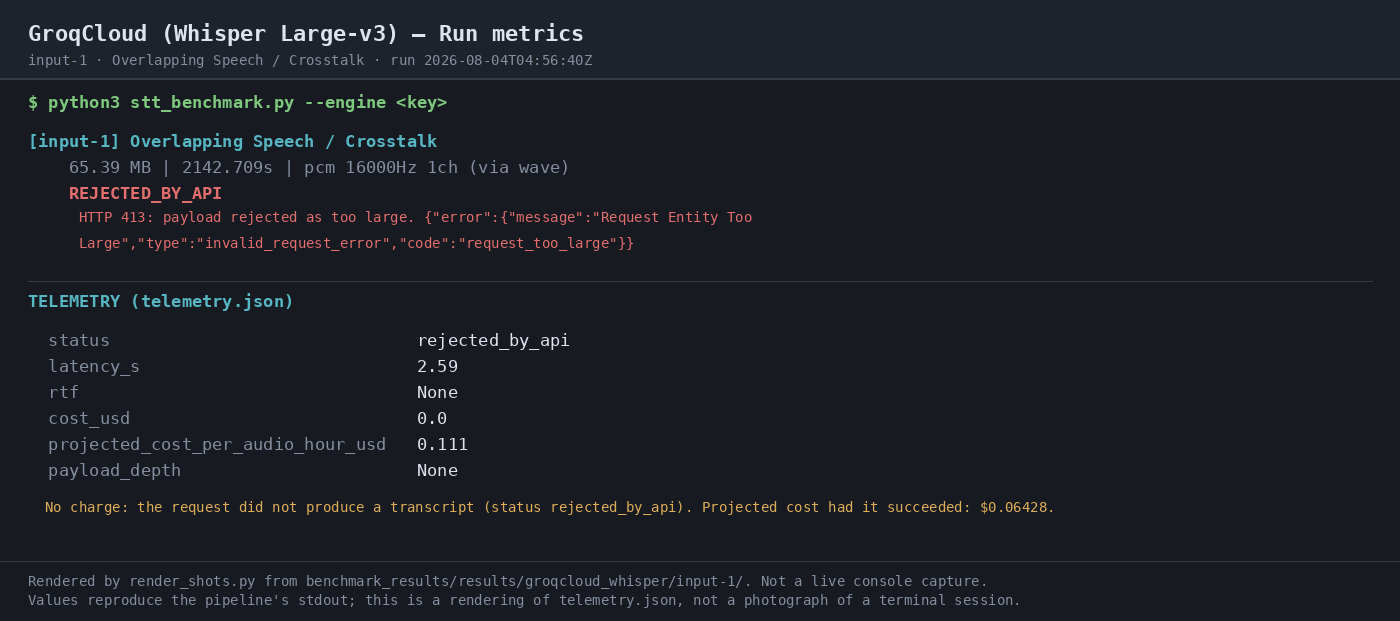
Task: Select the error JSON line with 'request_too_large'
Action: click(356, 244)
